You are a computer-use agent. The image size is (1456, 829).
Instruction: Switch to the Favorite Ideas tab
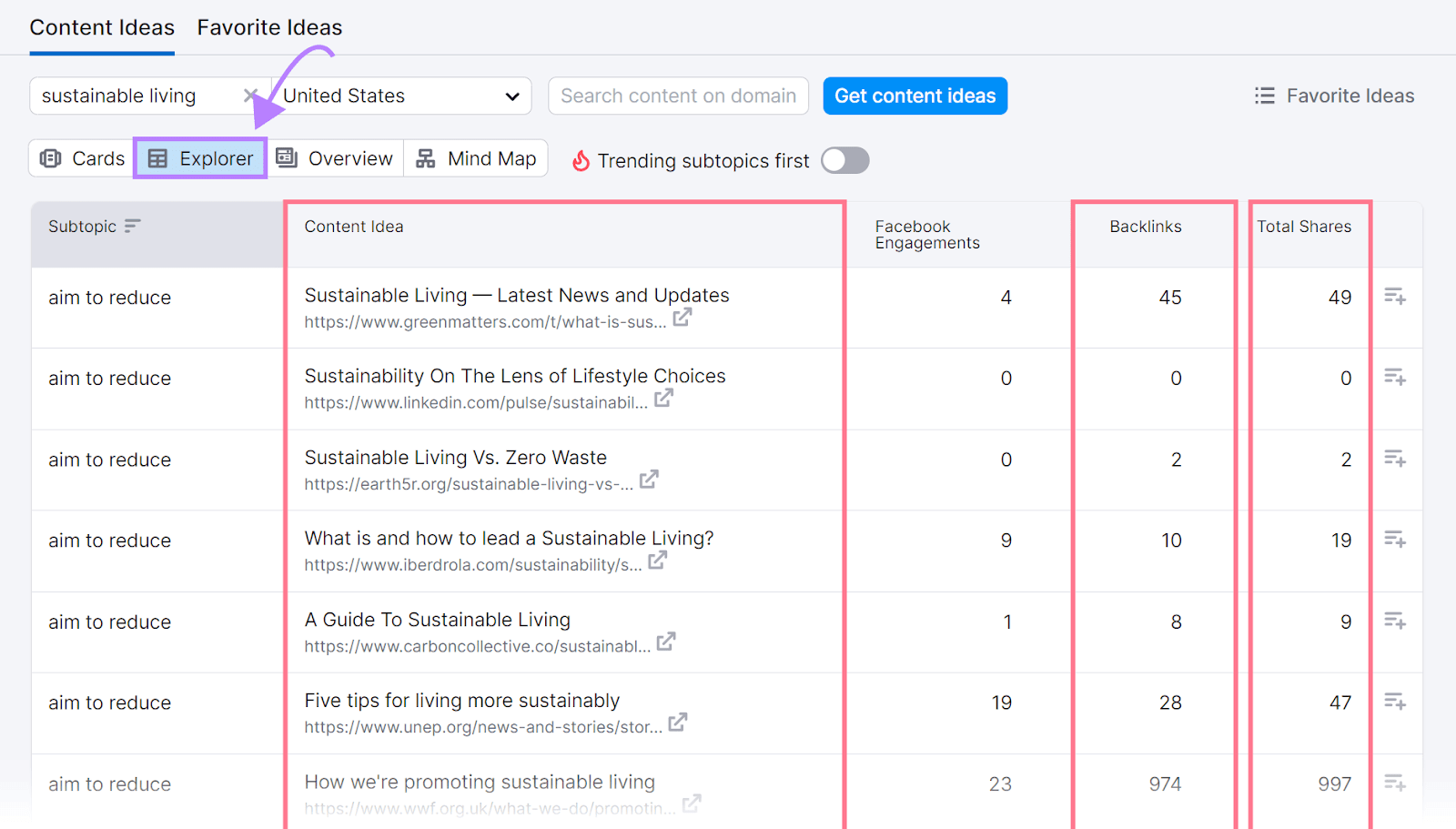(269, 28)
